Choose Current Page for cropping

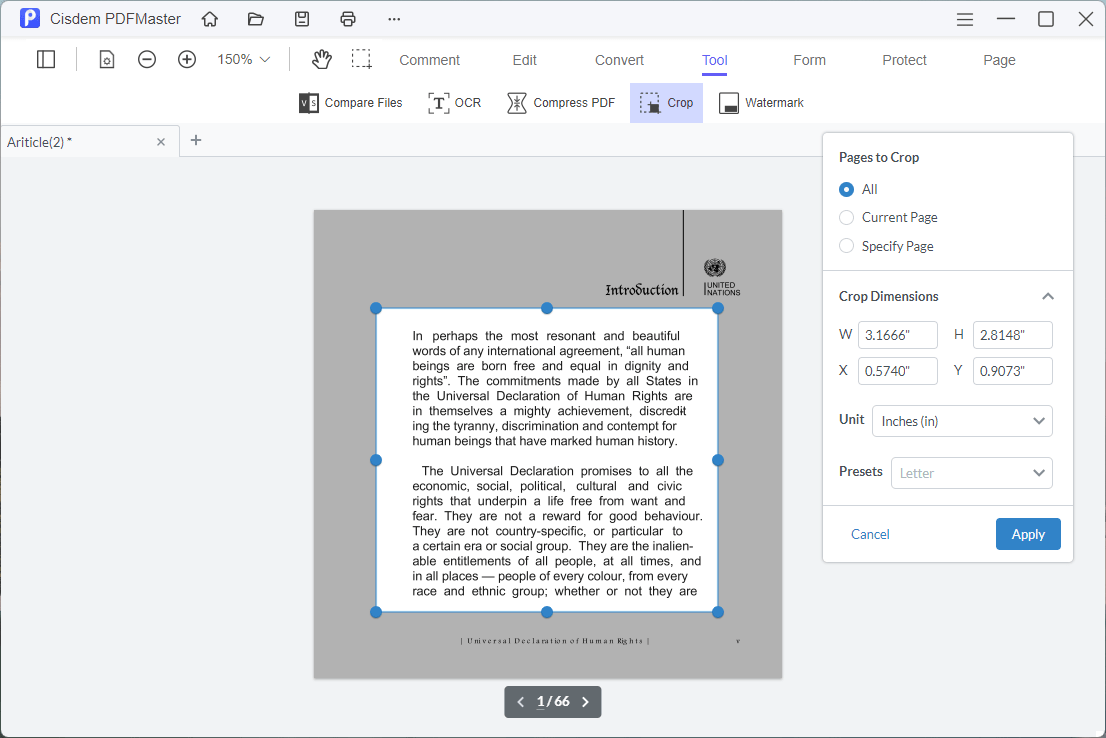click(846, 217)
